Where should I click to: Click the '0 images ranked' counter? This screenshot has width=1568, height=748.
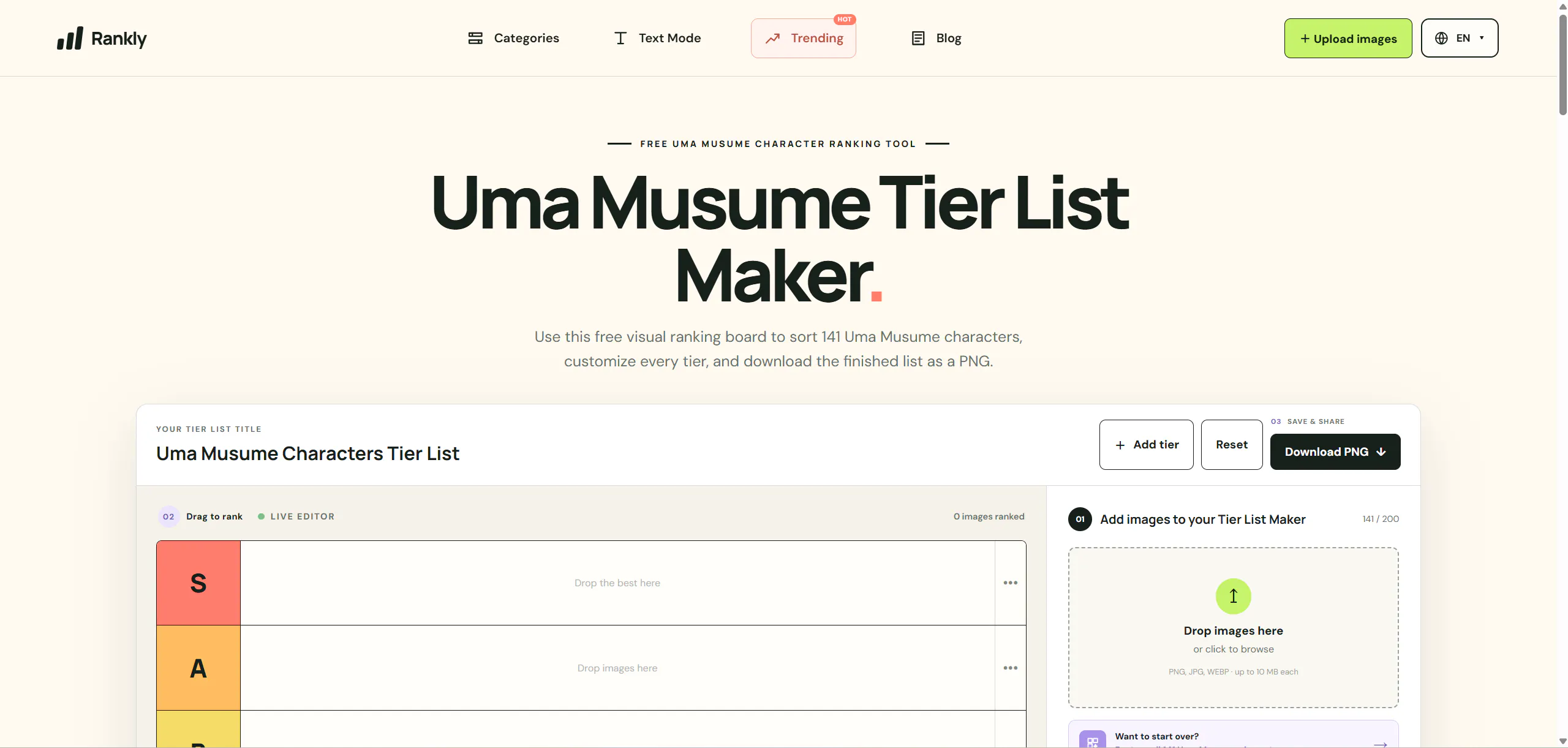pos(989,517)
